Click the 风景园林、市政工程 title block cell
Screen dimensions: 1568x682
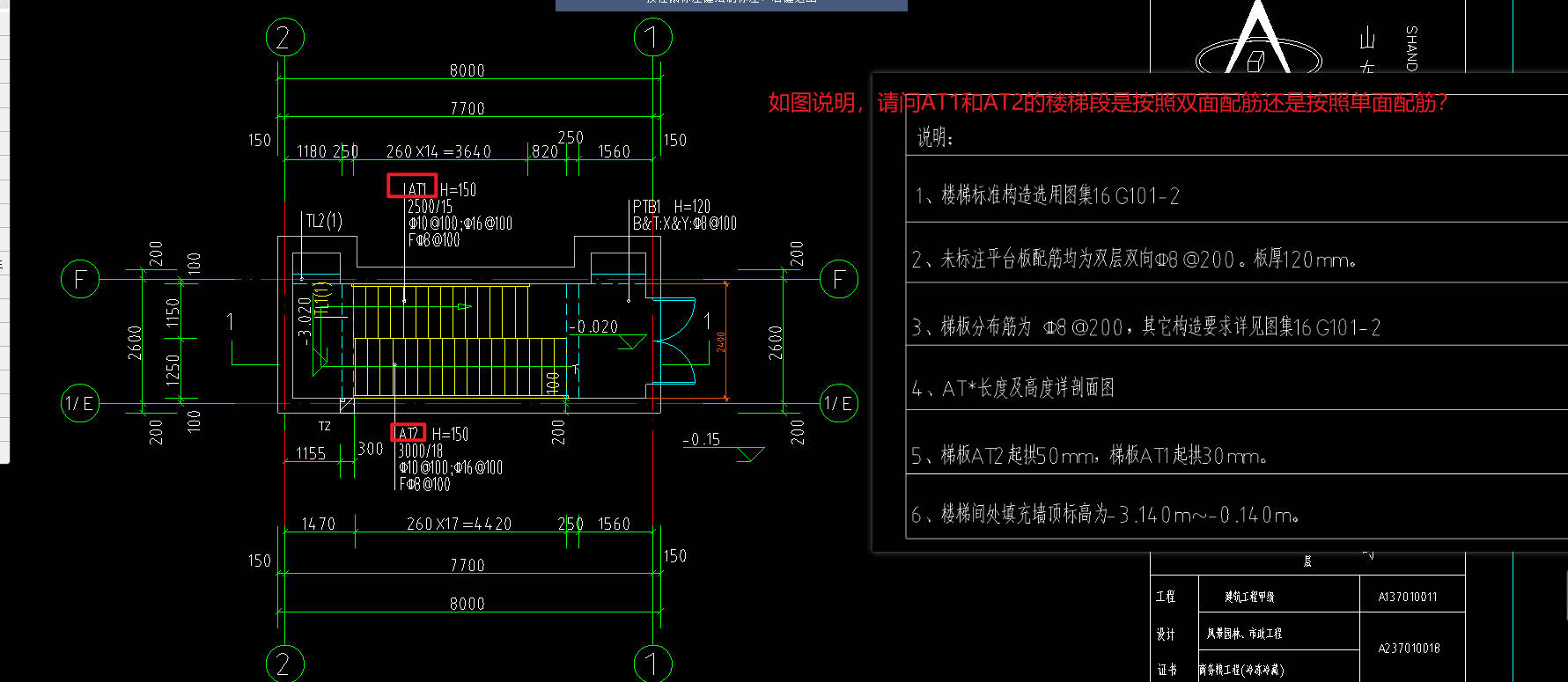pyautogui.click(x=1244, y=634)
